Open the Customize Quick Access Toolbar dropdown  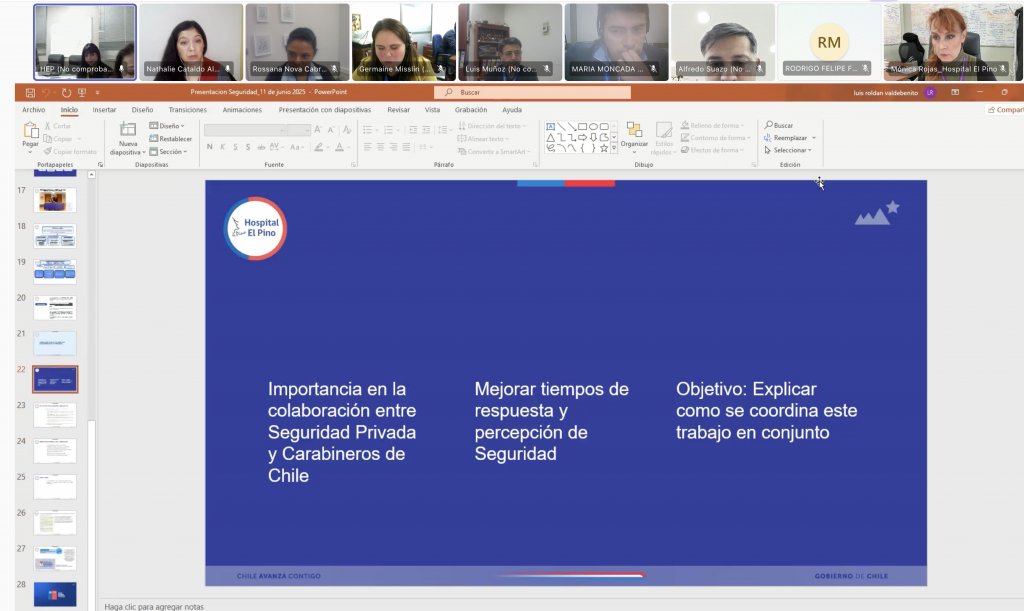(97, 93)
